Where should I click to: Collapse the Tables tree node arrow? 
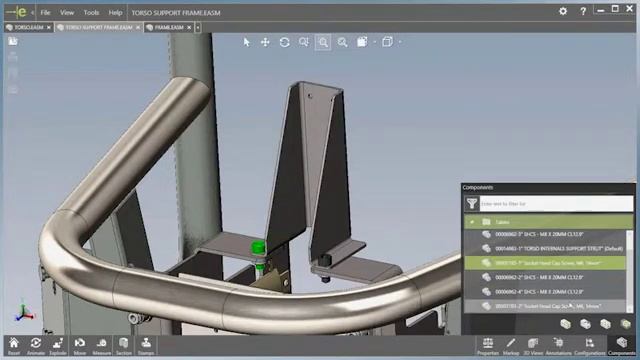click(x=472, y=222)
